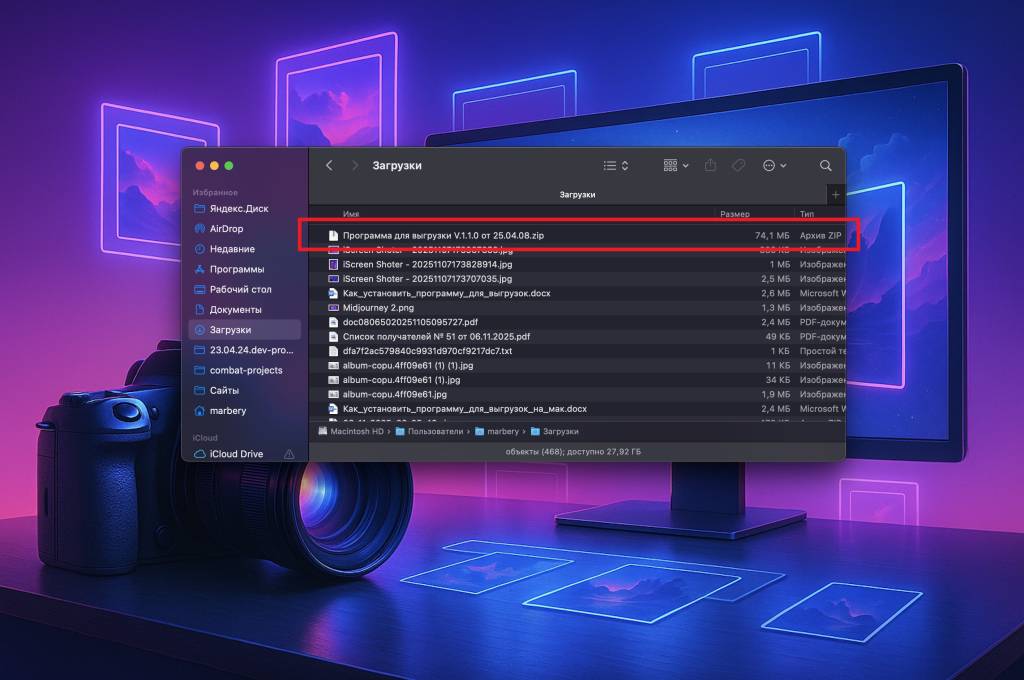
Task: Open Яндекс.Диск in the sidebar
Action: click(x=238, y=209)
